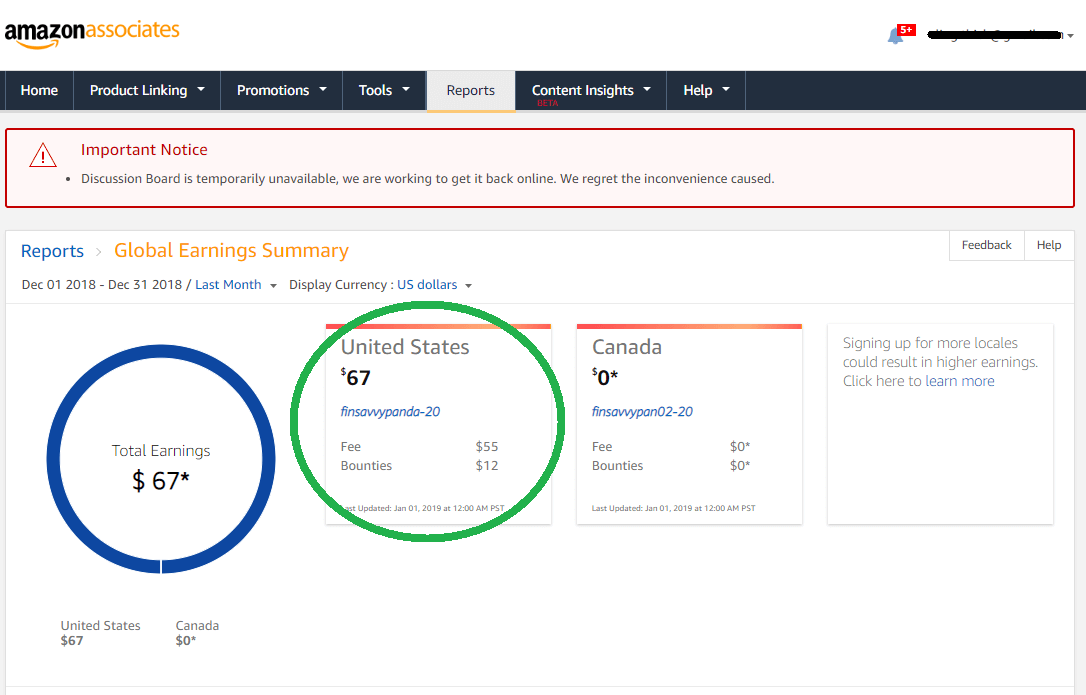Open the Content Insights menu
The image size is (1086, 695).
point(591,90)
